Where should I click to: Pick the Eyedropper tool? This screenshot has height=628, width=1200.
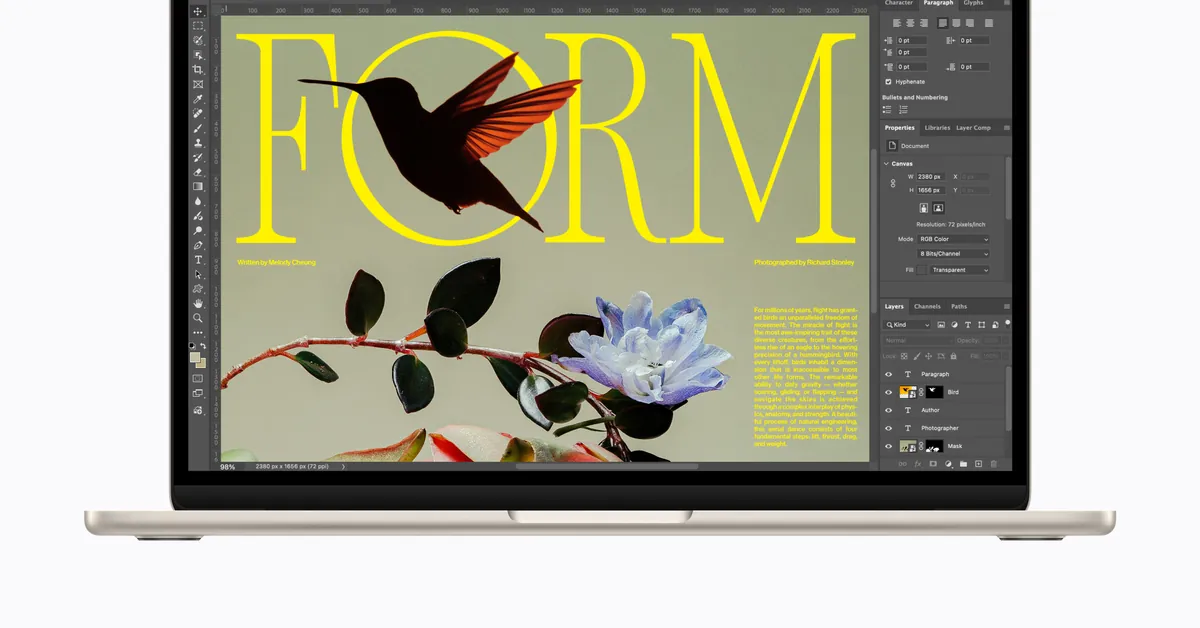198,99
